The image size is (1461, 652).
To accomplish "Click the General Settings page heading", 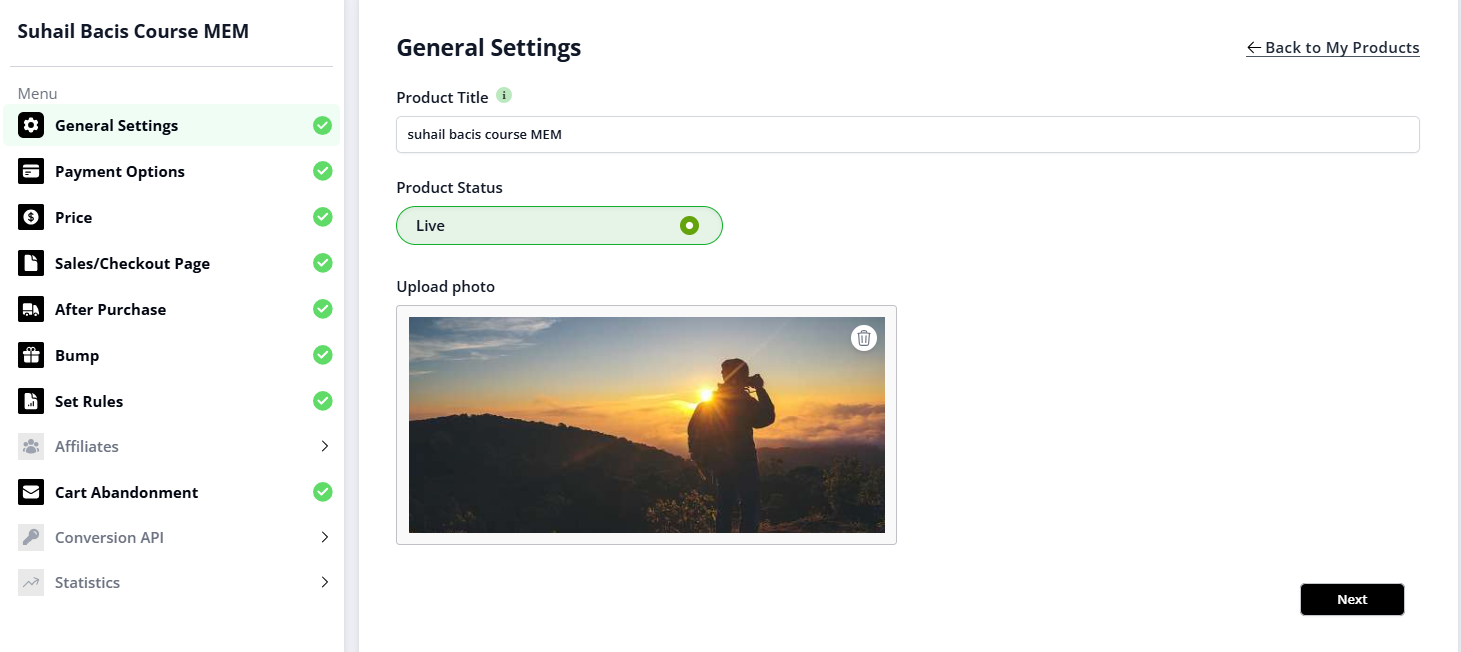I will tap(489, 47).
